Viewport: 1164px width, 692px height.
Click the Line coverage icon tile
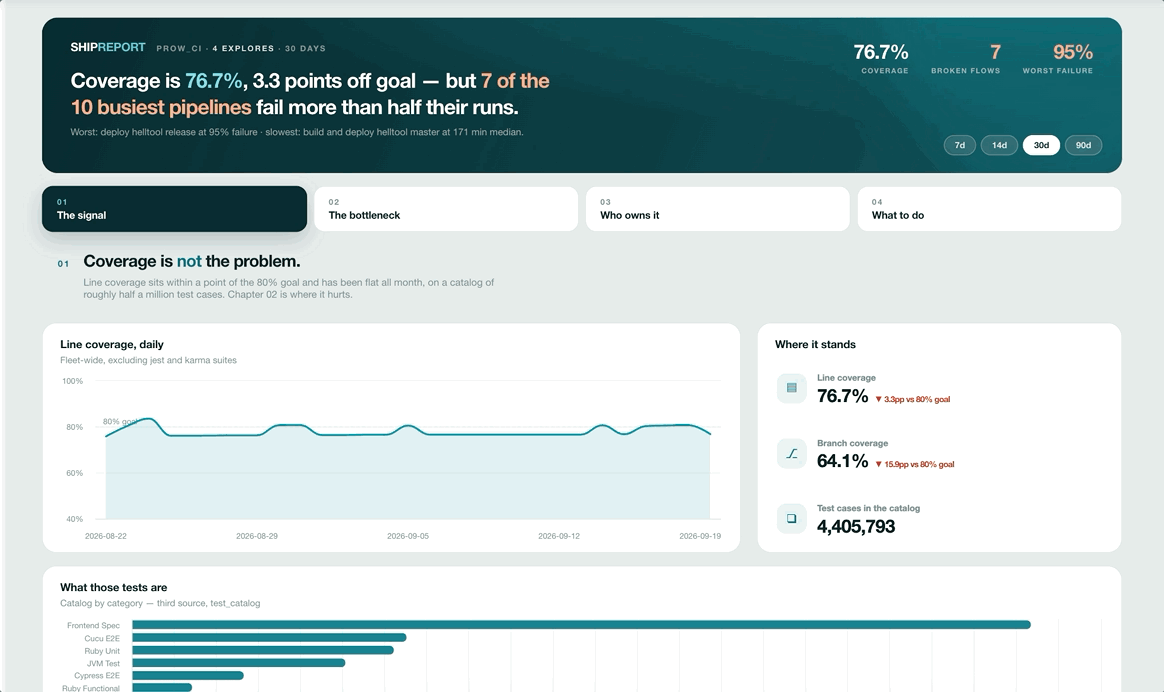tap(791, 388)
